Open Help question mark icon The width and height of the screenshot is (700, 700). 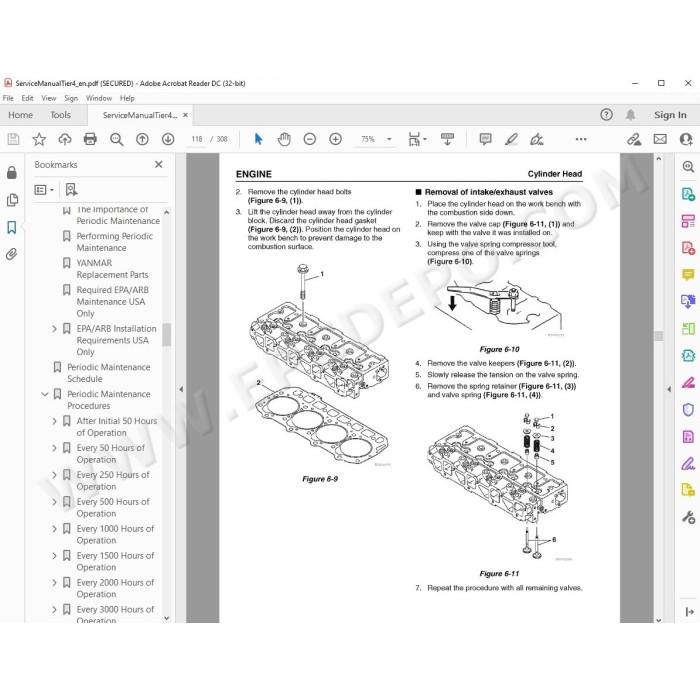coord(606,115)
